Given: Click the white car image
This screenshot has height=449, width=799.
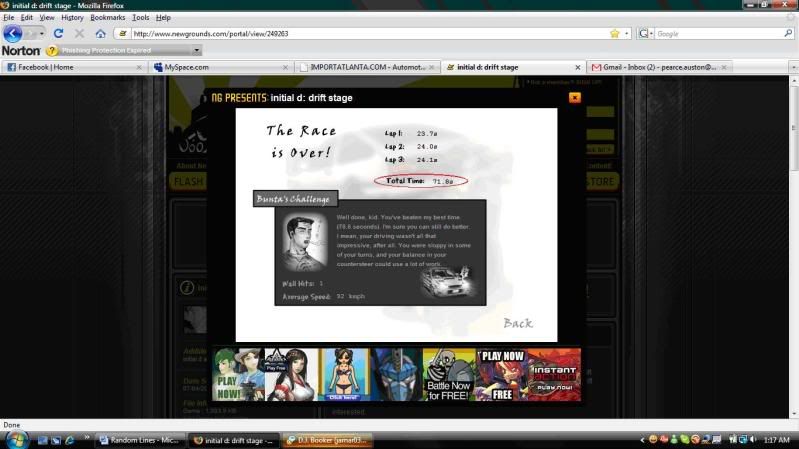Looking at the screenshot, I should [447, 281].
